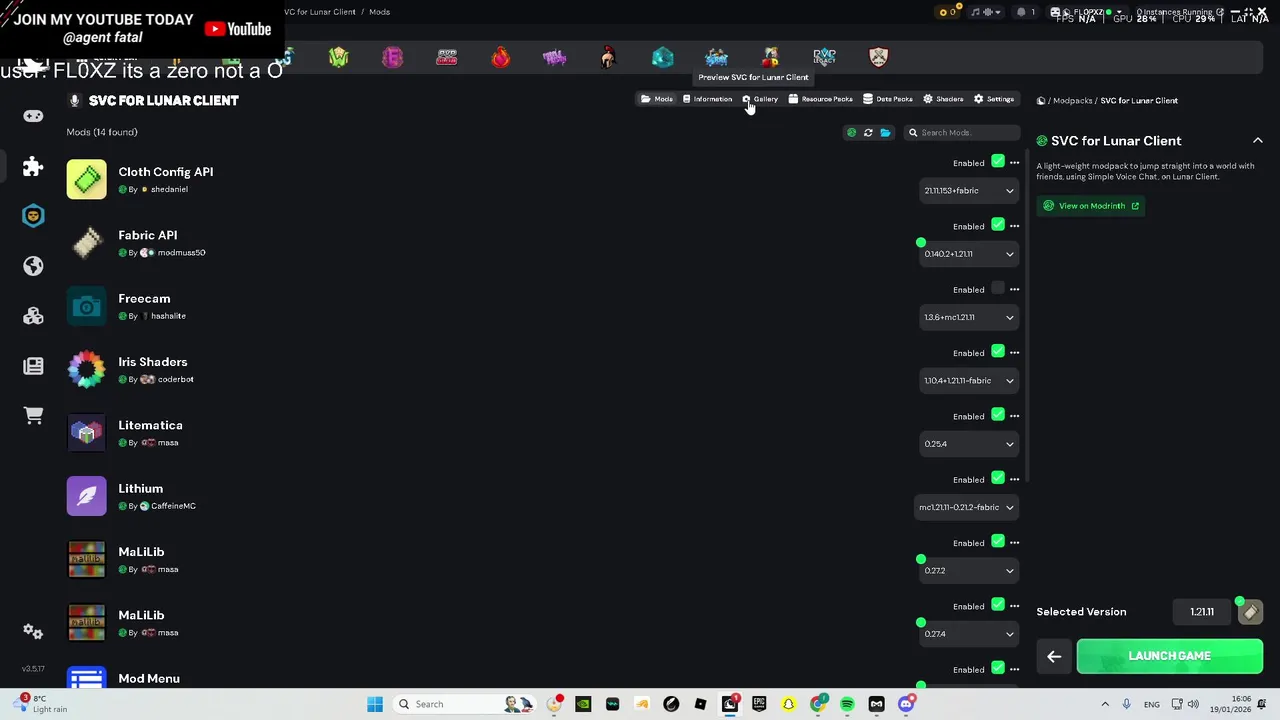Viewport: 1280px width, 720px height.
Task: Disable the Iris Shaders mod checkbox
Action: click(998, 352)
